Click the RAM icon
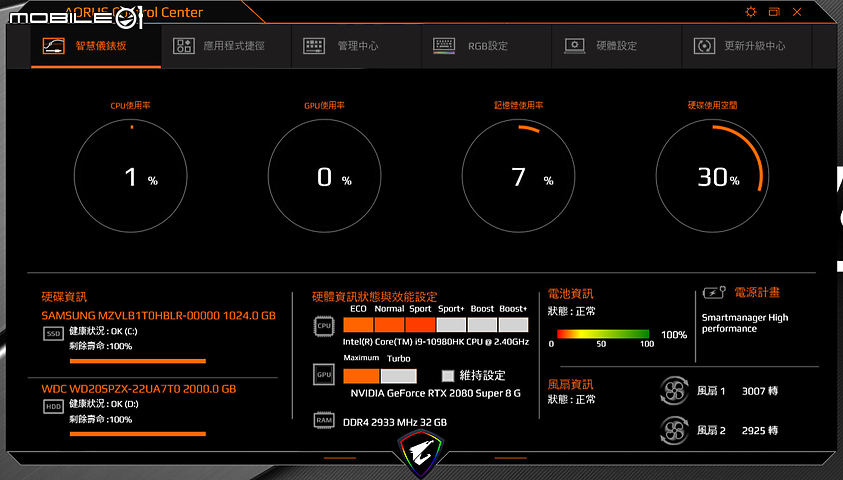843x480 pixels. tap(324, 420)
